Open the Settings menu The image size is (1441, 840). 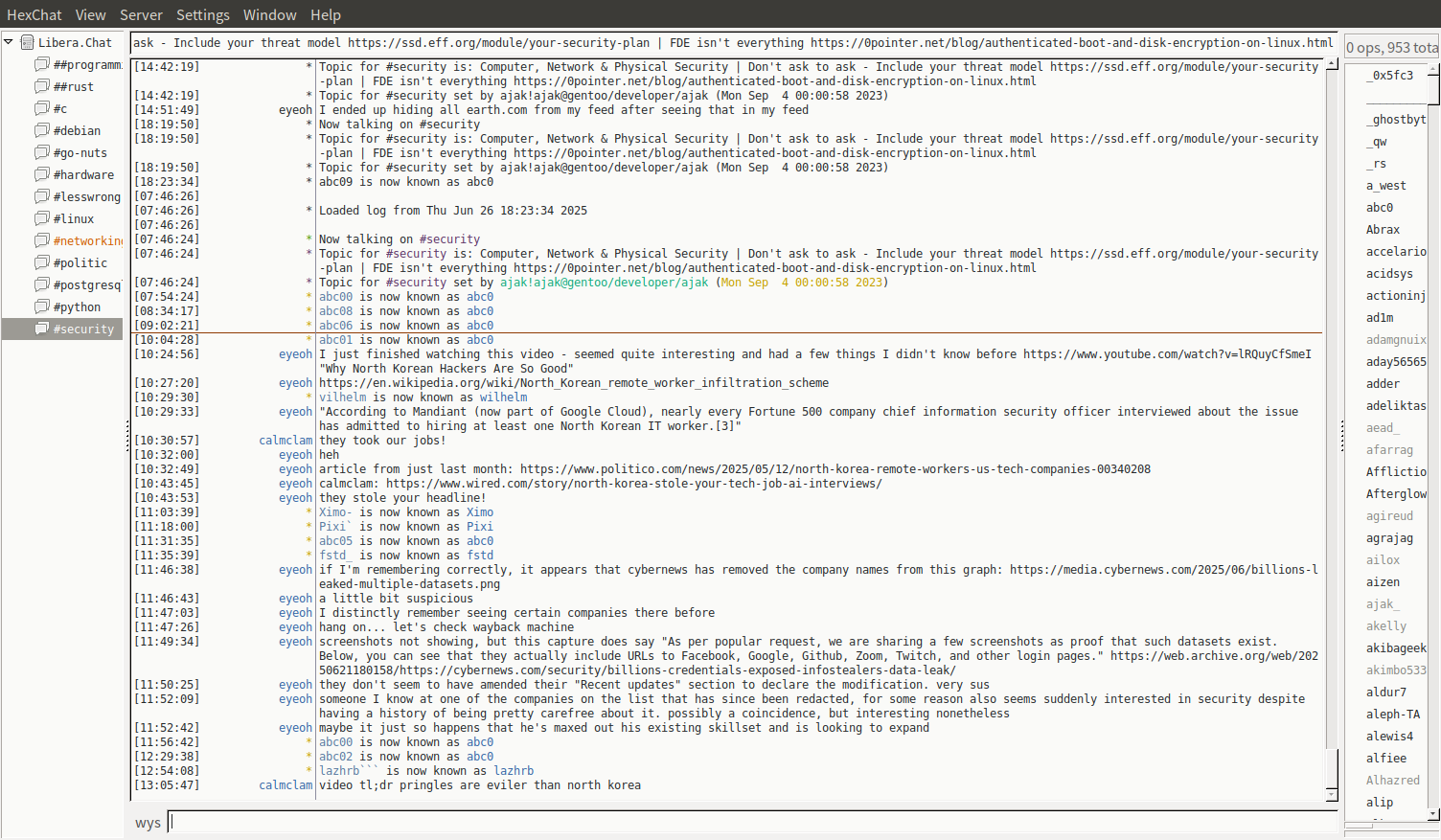coord(202,14)
